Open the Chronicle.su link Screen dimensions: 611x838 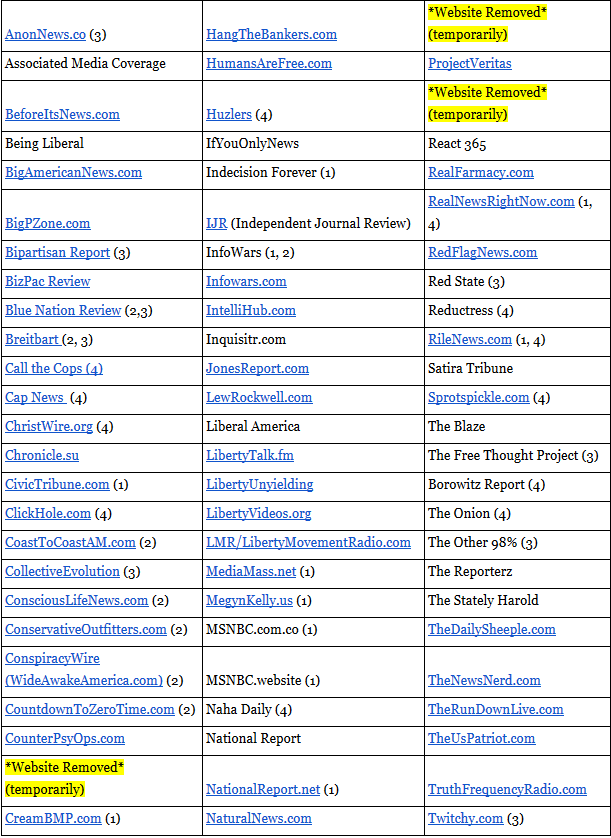pyautogui.click(x=42, y=455)
